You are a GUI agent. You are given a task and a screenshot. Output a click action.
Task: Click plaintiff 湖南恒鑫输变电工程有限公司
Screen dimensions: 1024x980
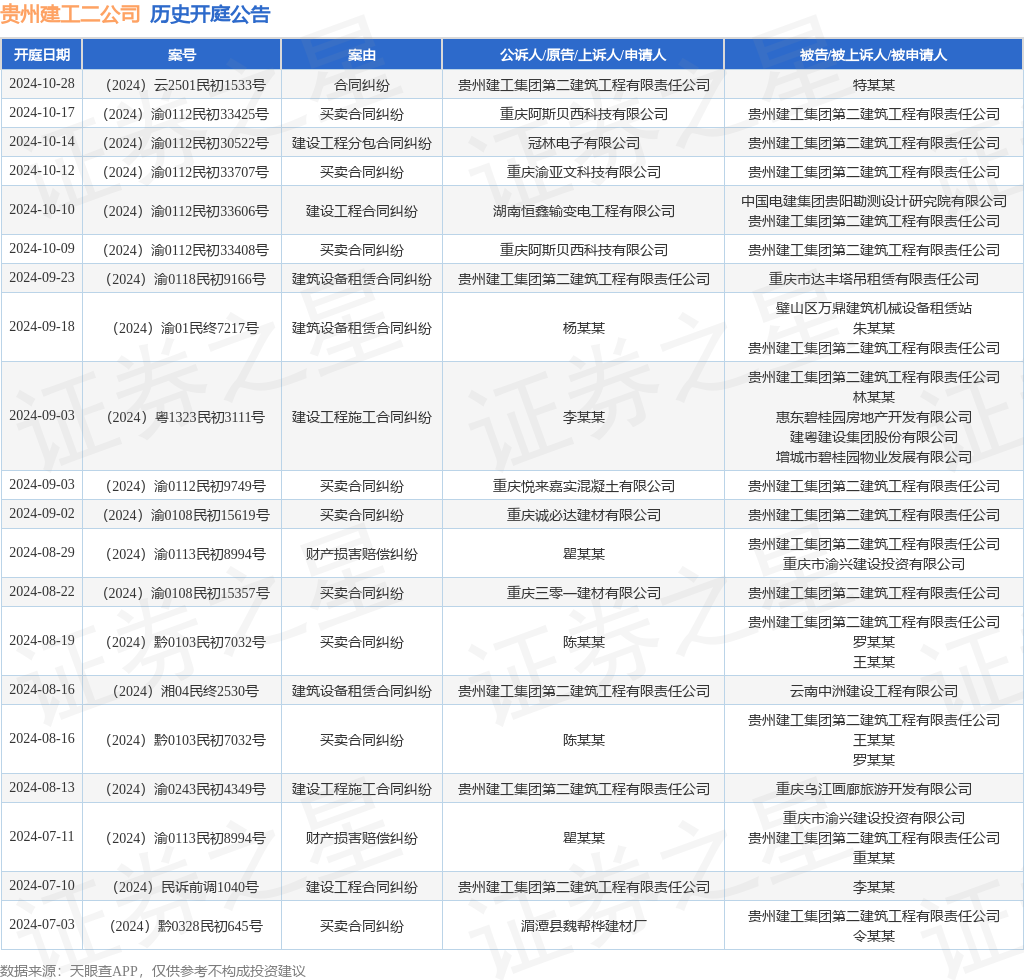(x=583, y=211)
